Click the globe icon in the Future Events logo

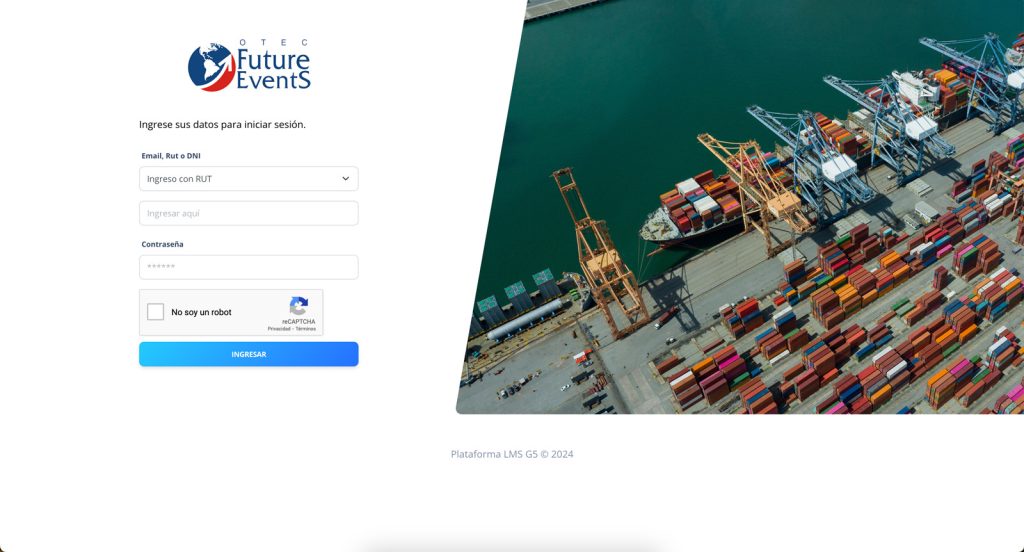point(211,67)
